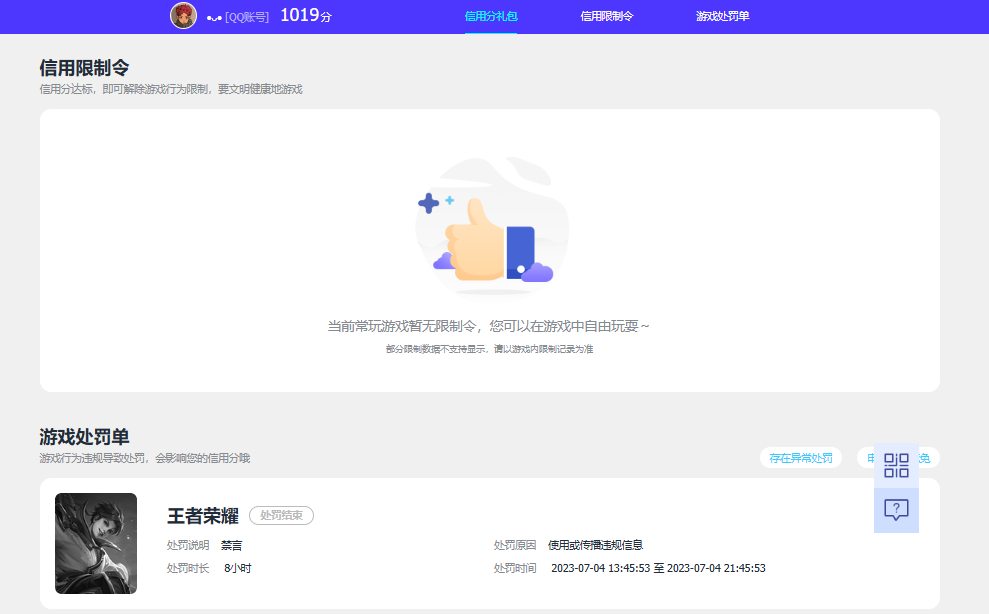Open the help chat question icon
The height and width of the screenshot is (614, 989).
[896, 510]
